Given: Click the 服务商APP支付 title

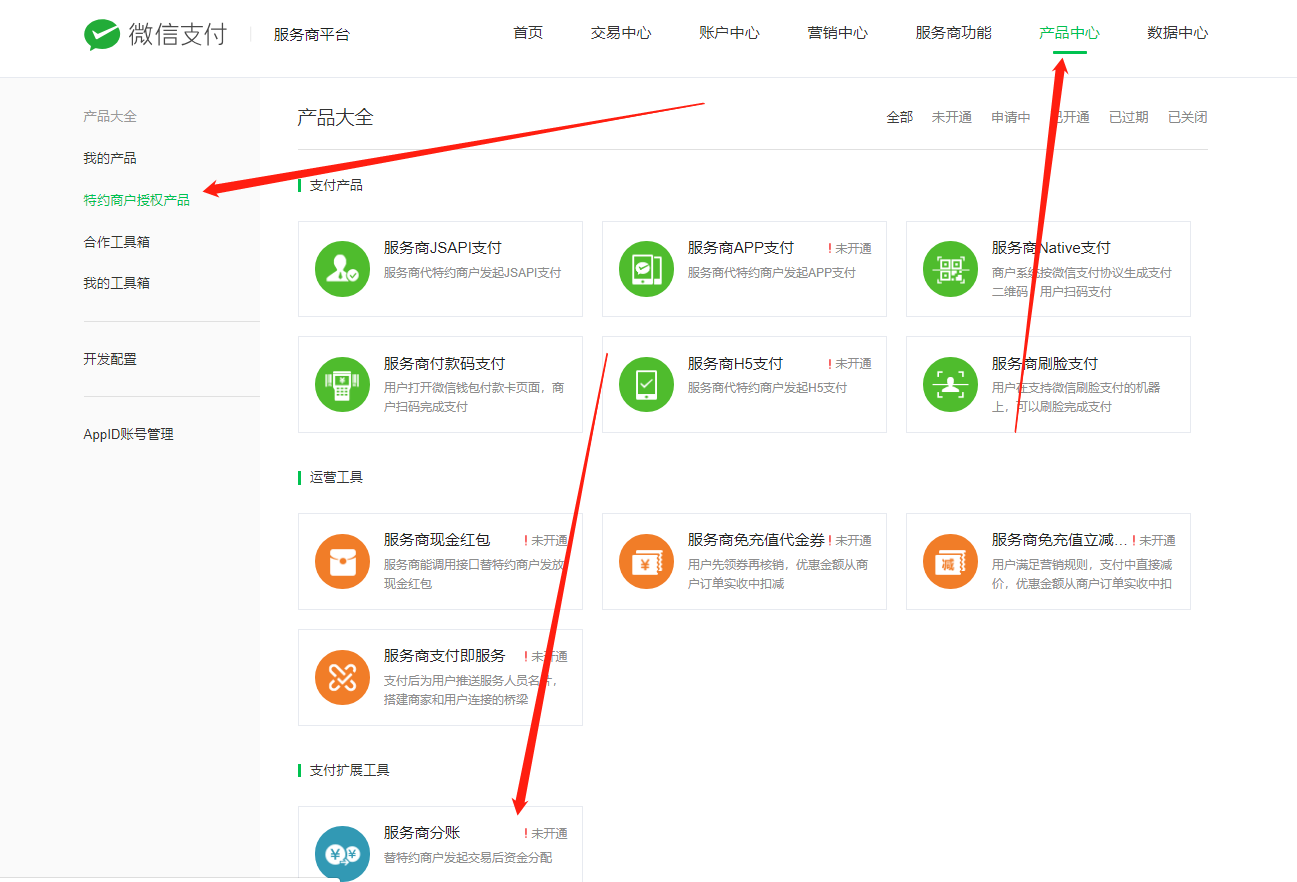Looking at the screenshot, I should click(x=740, y=248).
